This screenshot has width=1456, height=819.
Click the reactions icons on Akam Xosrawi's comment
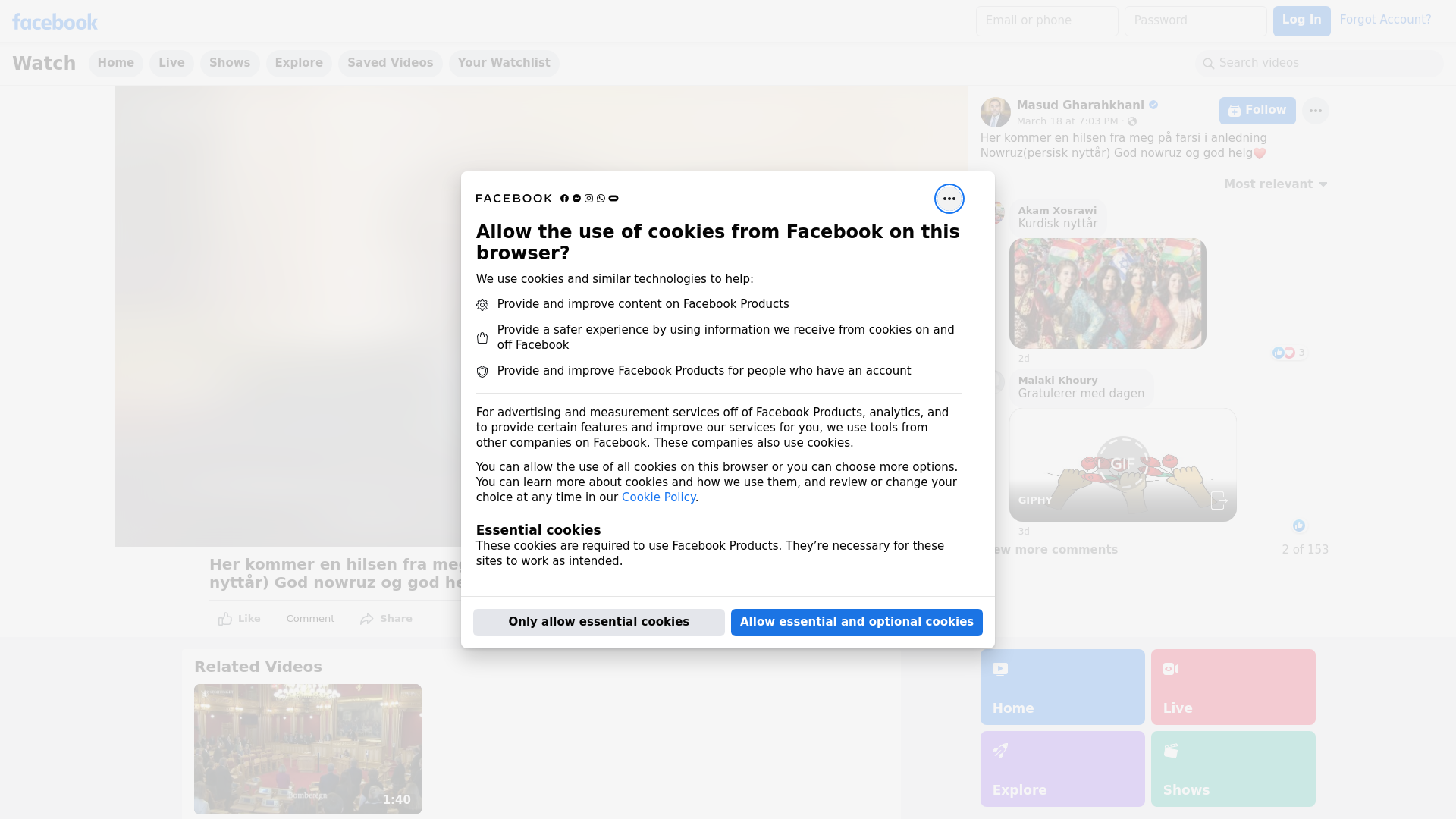[x=1284, y=353]
